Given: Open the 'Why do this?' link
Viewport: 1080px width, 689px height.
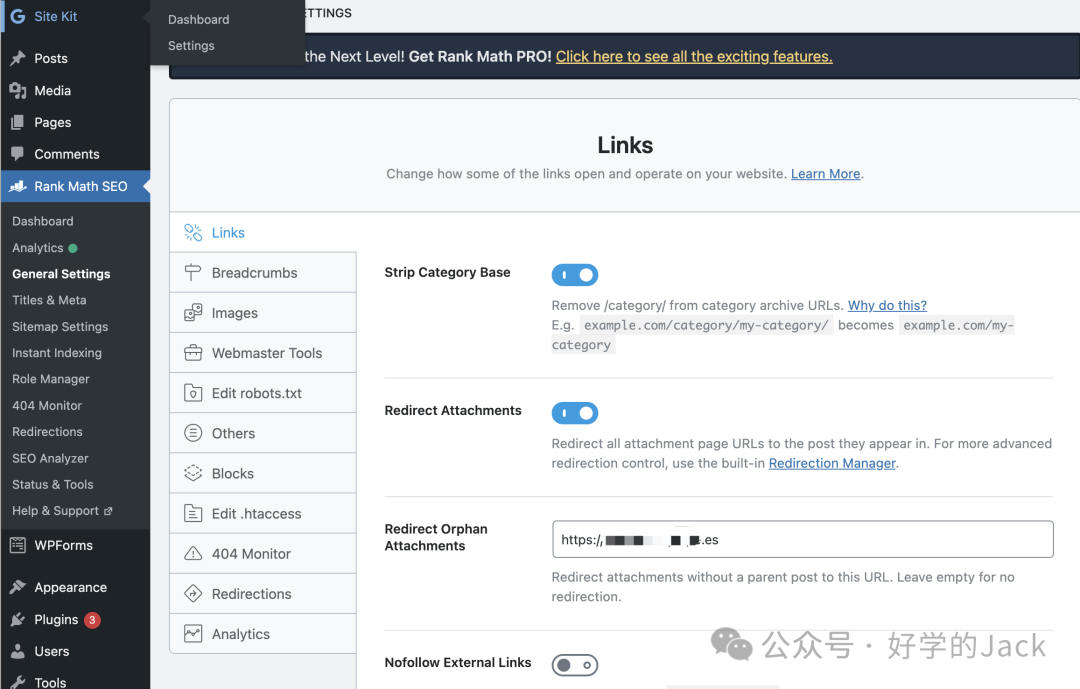Looking at the screenshot, I should click(x=887, y=305).
